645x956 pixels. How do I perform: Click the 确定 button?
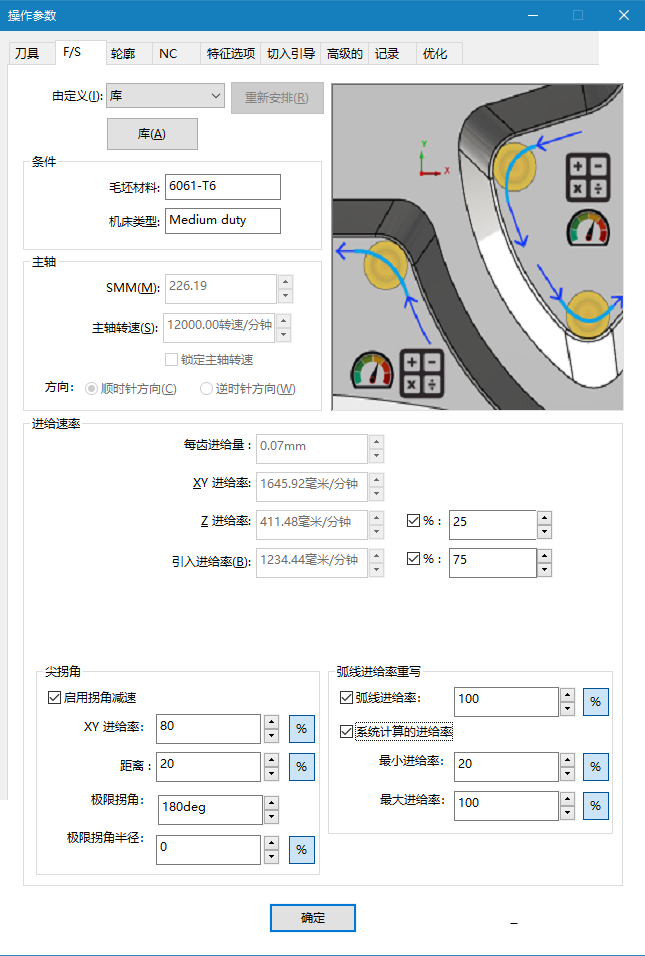[x=313, y=918]
